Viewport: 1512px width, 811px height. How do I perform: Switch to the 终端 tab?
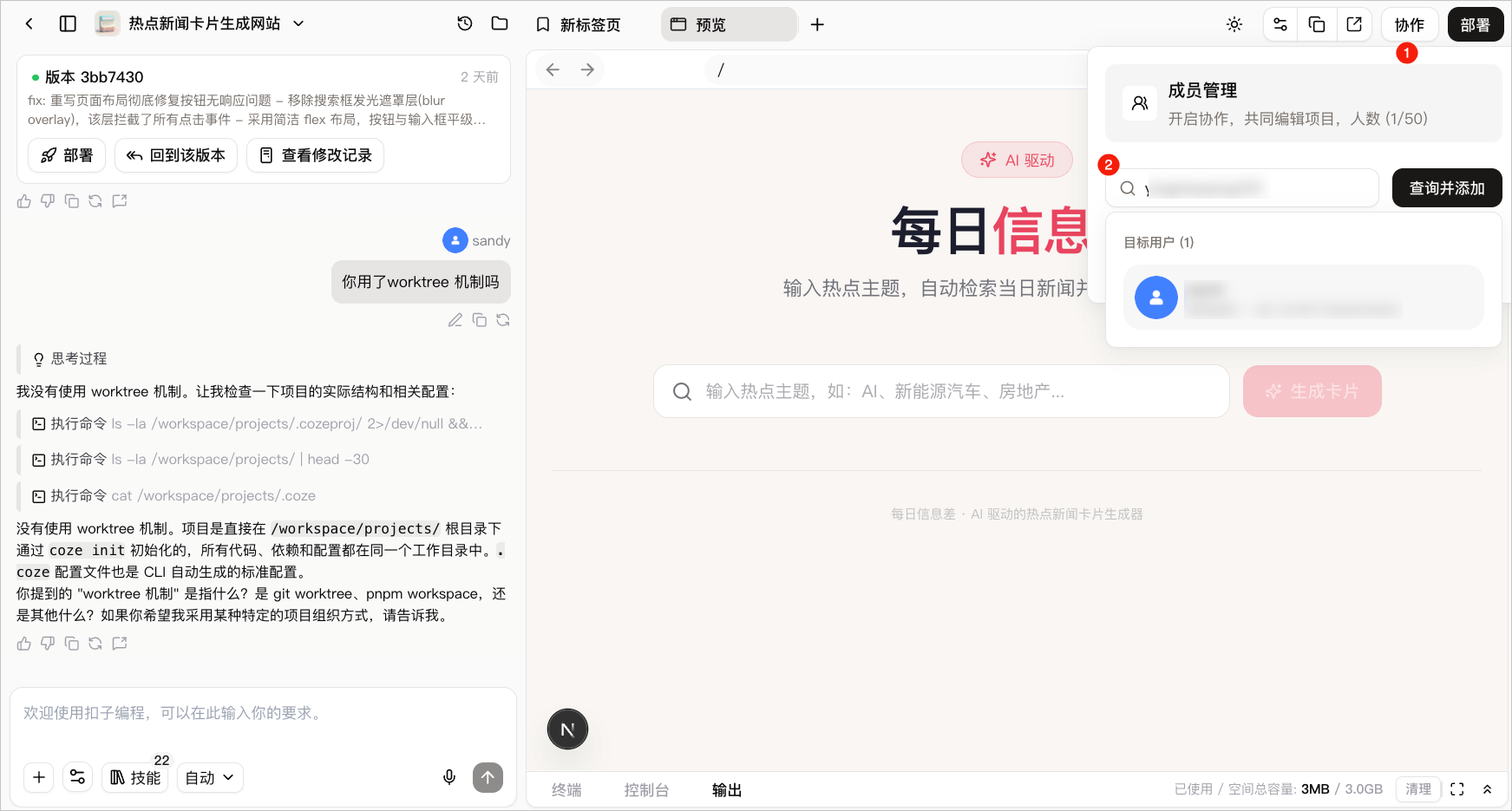click(x=566, y=789)
